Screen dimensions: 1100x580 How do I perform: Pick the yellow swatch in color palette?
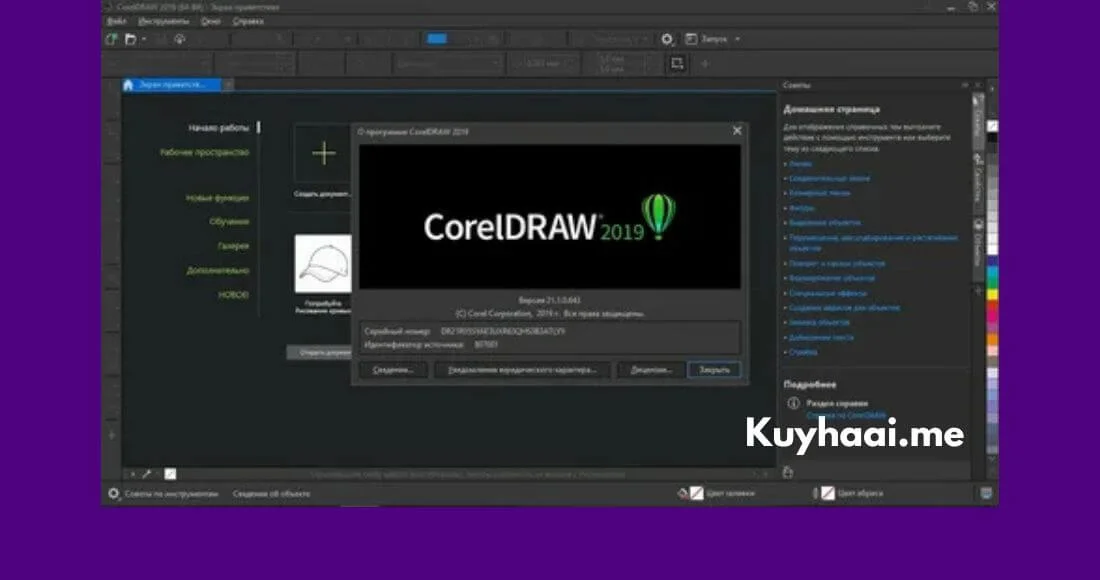[992, 295]
